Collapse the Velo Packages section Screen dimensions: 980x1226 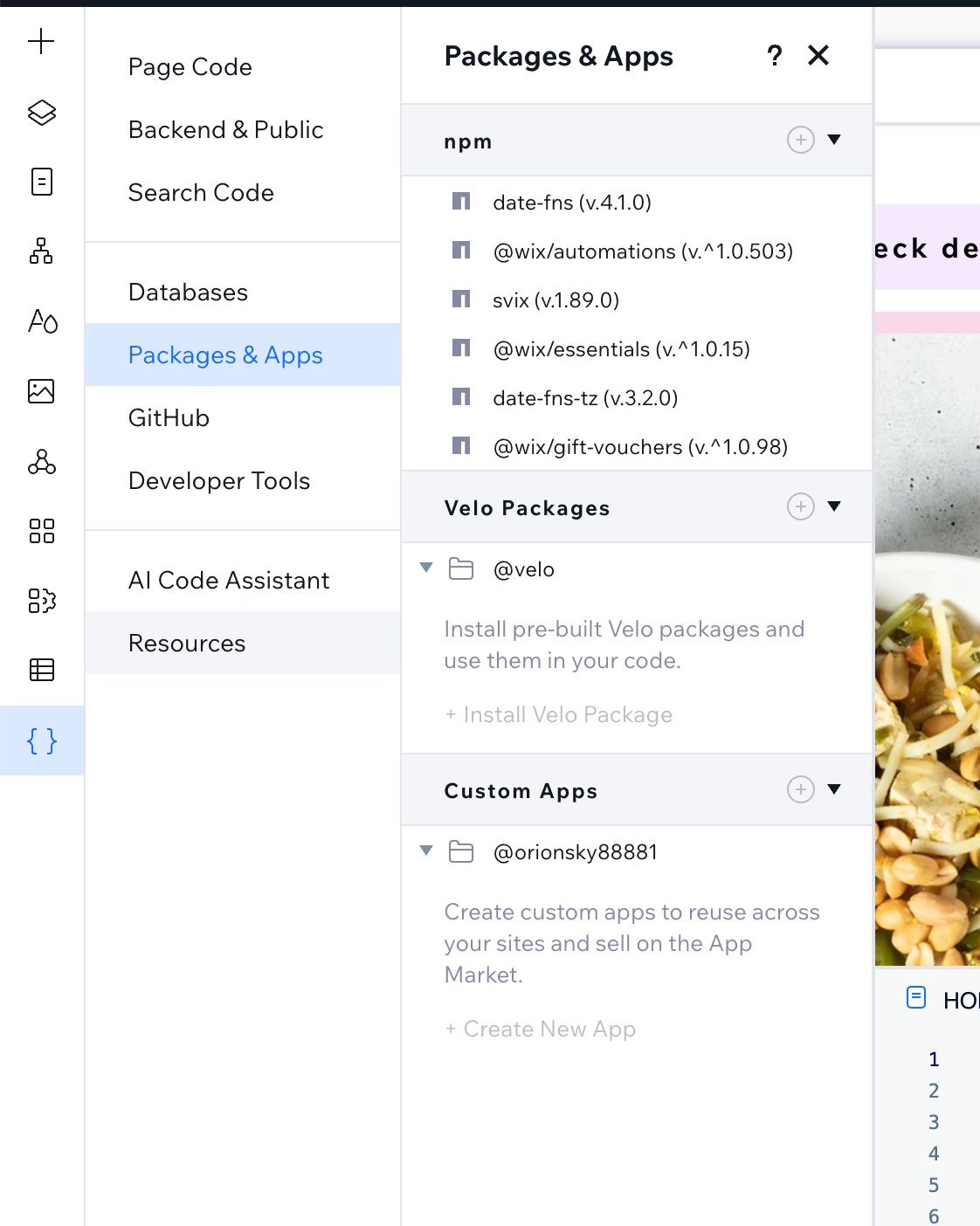coord(834,506)
